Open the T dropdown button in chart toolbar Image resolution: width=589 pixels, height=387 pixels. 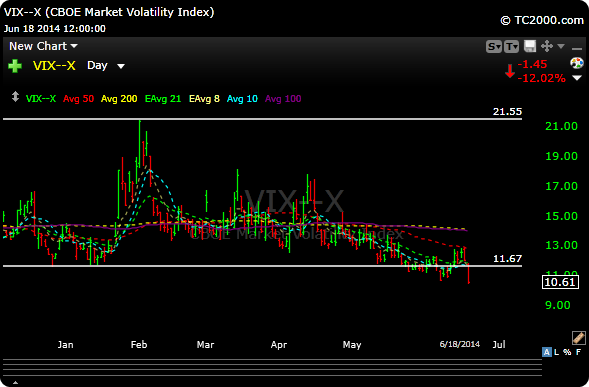point(511,47)
